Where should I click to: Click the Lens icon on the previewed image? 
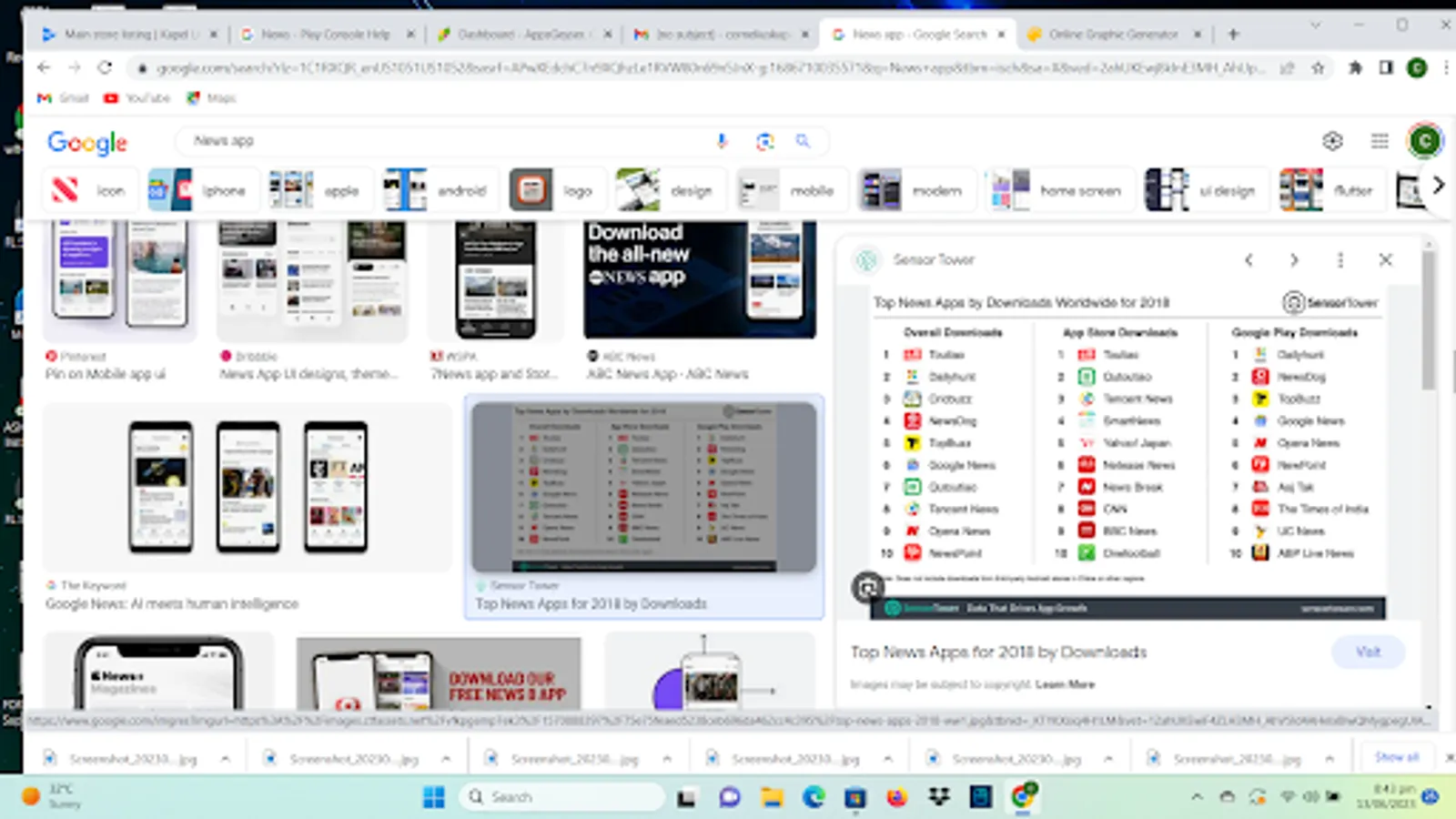click(867, 588)
